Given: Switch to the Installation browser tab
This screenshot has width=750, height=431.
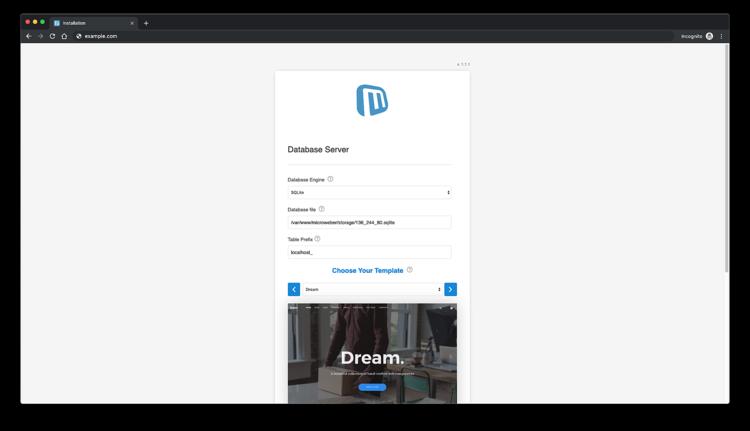Looking at the screenshot, I should [92, 22].
